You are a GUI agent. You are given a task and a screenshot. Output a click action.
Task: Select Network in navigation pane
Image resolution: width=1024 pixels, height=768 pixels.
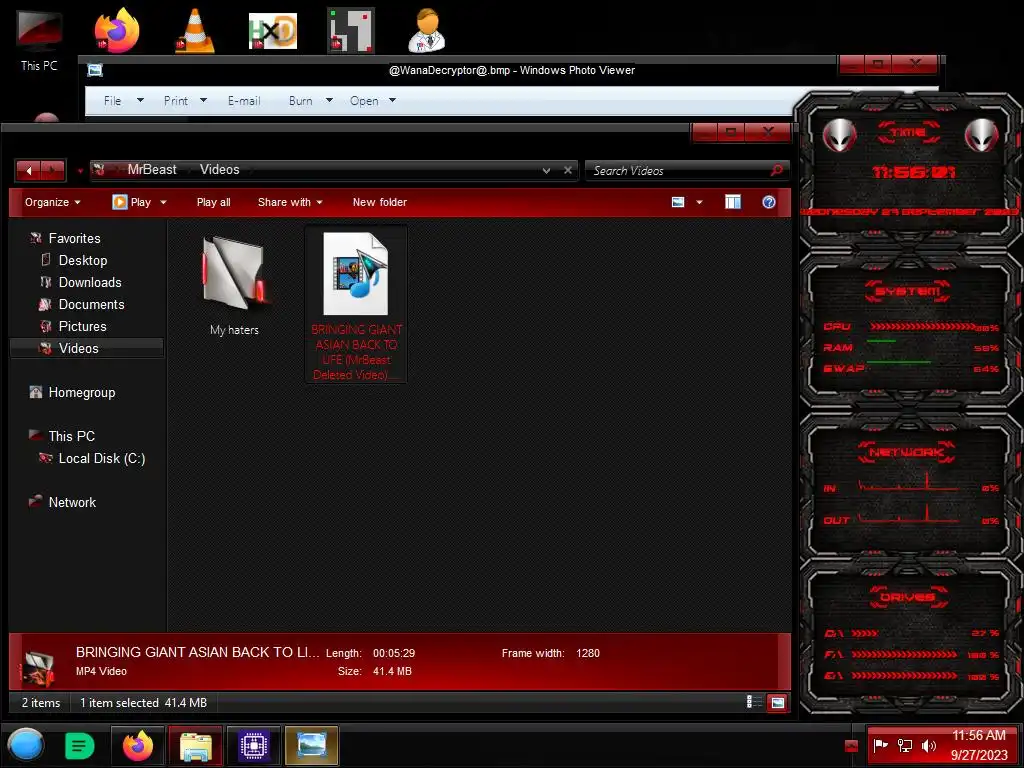click(72, 502)
